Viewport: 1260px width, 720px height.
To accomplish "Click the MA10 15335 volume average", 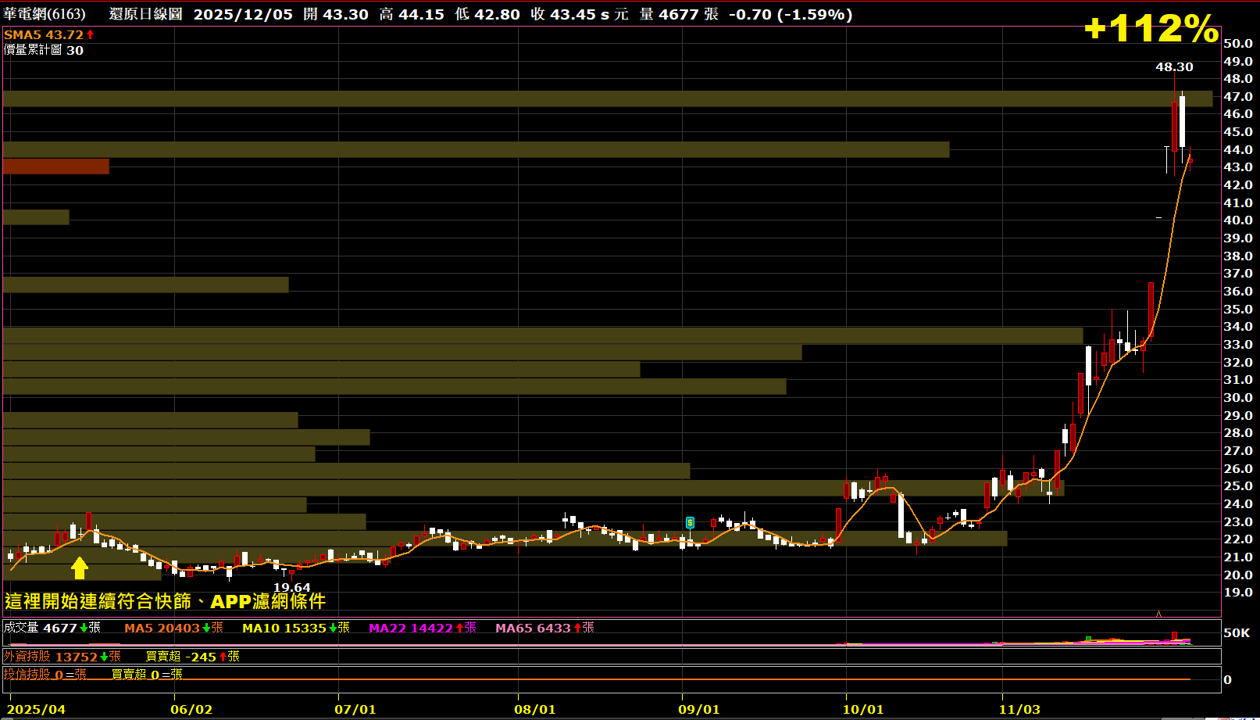I will pyautogui.click(x=296, y=628).
